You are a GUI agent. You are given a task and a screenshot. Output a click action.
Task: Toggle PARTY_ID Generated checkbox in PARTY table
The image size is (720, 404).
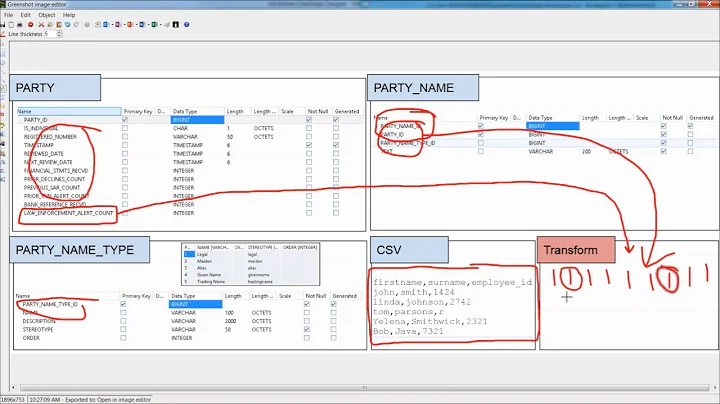tap(336, 120)
